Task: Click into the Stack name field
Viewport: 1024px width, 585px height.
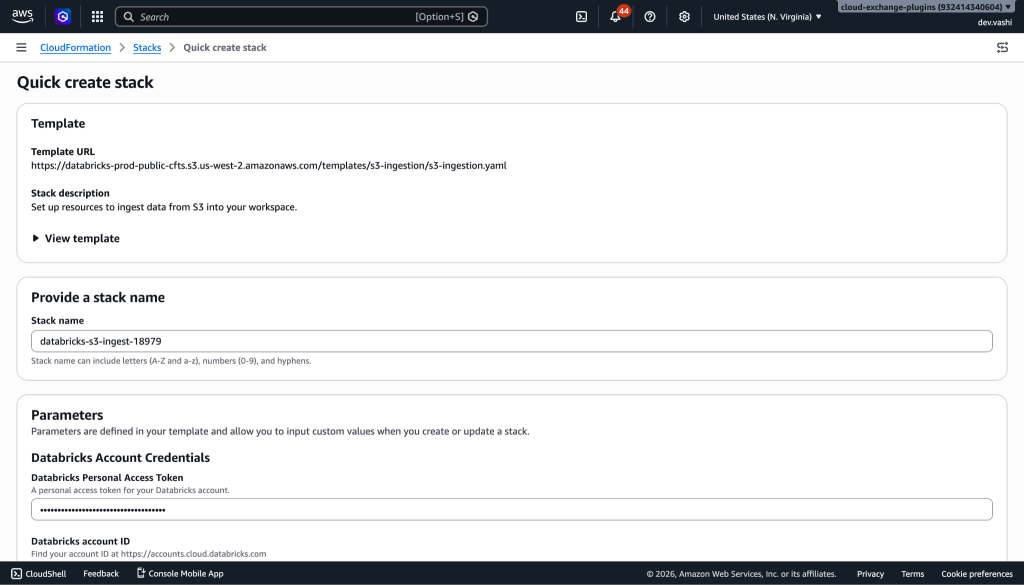Action: tap(511, 341)
